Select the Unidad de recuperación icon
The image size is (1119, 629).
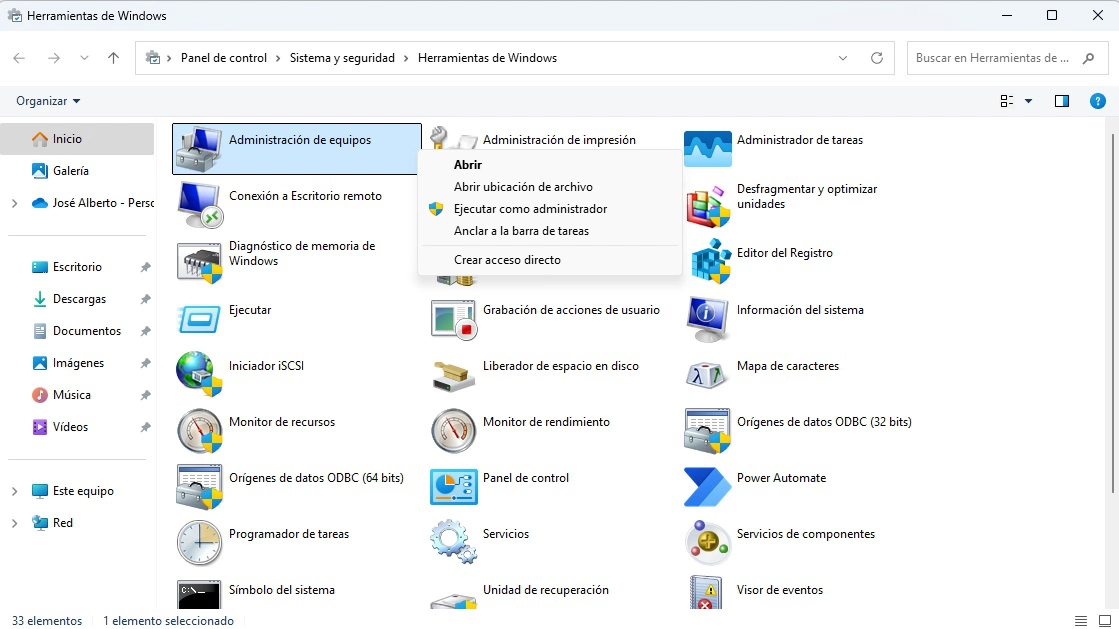point(453,600)
